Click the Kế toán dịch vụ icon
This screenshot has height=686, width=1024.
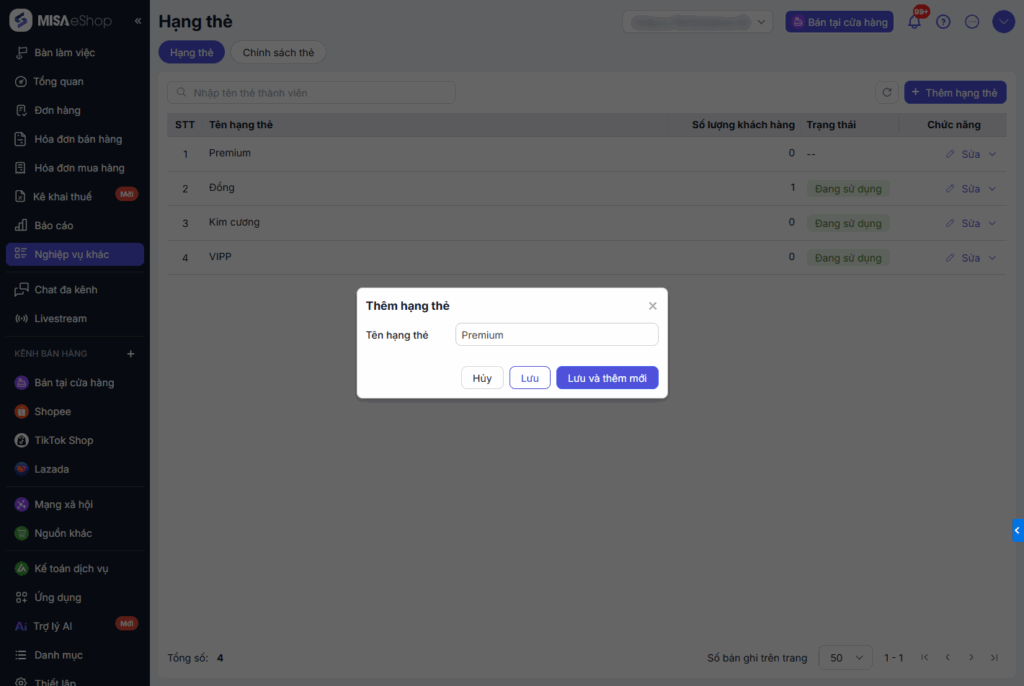21,568
